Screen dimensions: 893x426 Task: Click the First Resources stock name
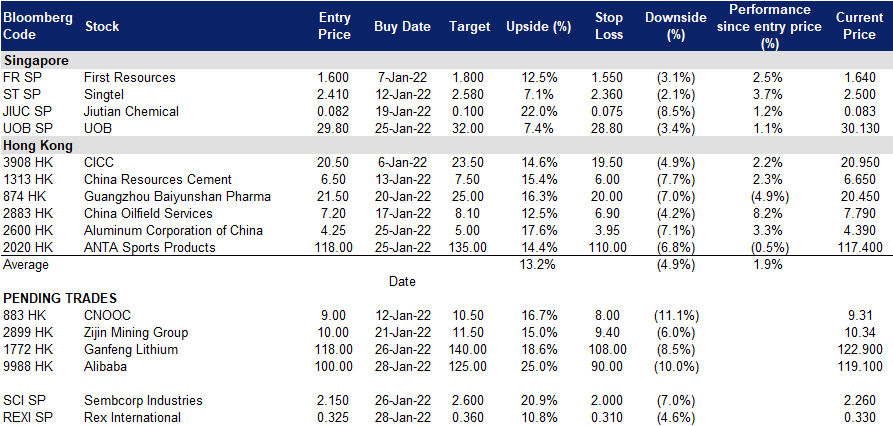[x=129, y=77]
